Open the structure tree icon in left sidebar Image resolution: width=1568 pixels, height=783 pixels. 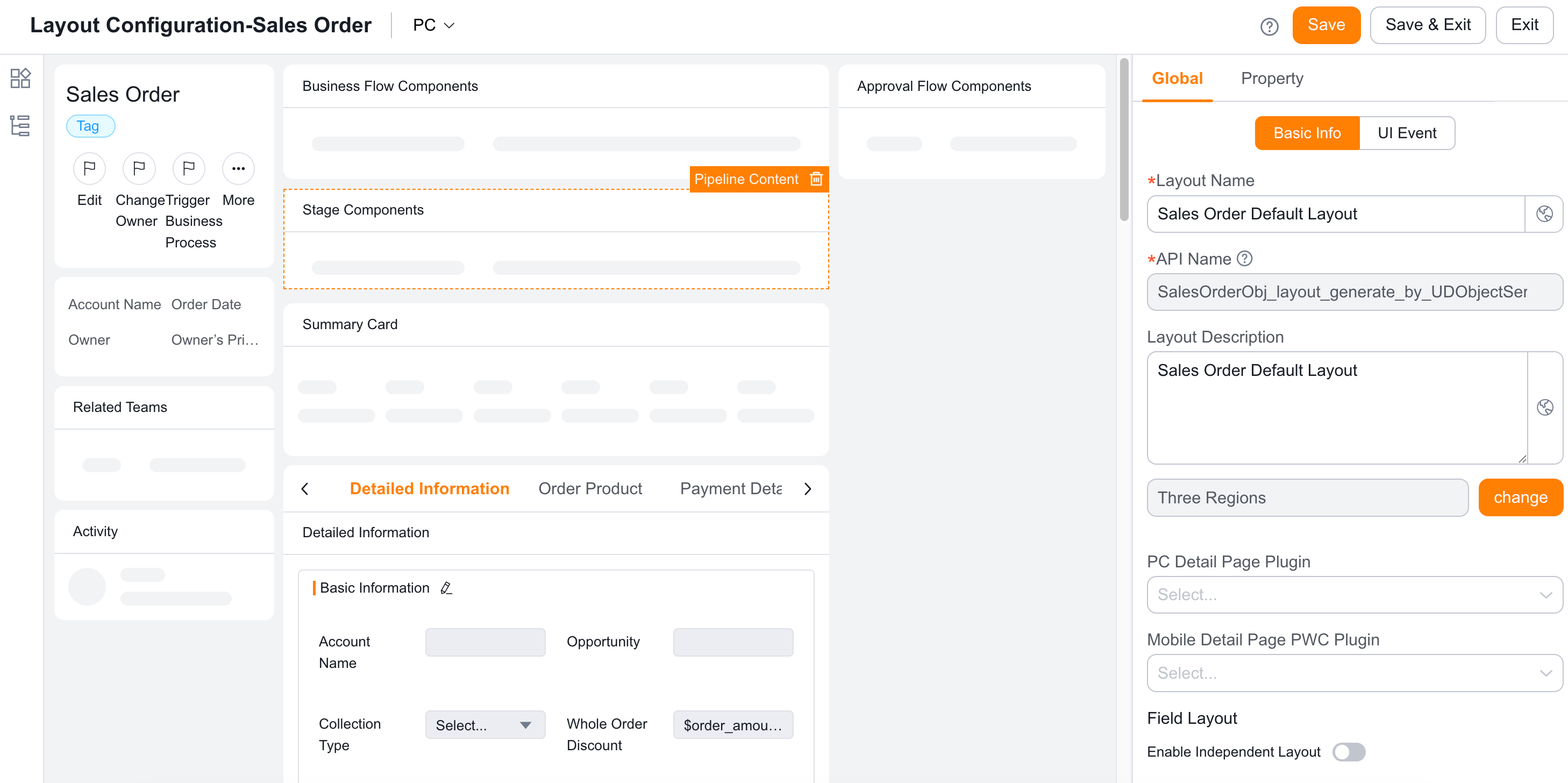[x=20, y=125]
